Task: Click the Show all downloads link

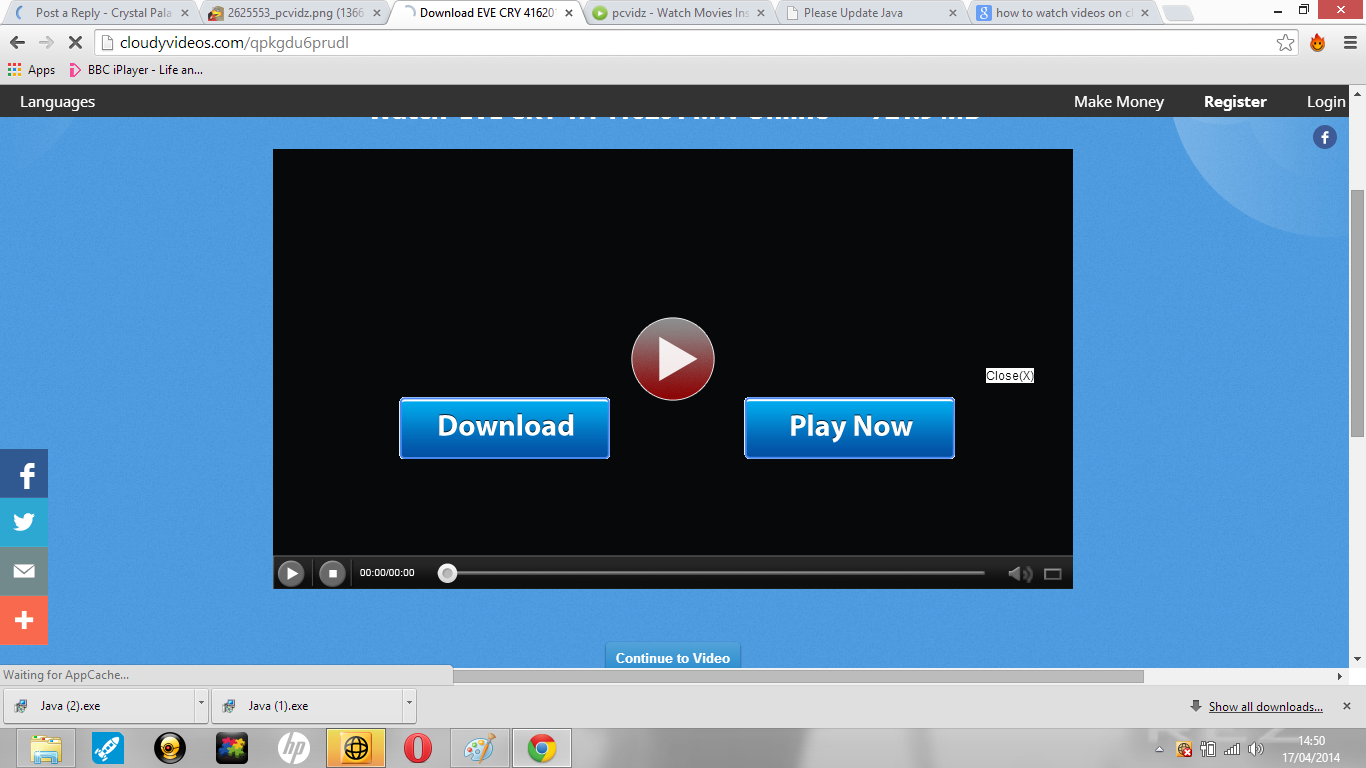Action: pos(1265,707)
